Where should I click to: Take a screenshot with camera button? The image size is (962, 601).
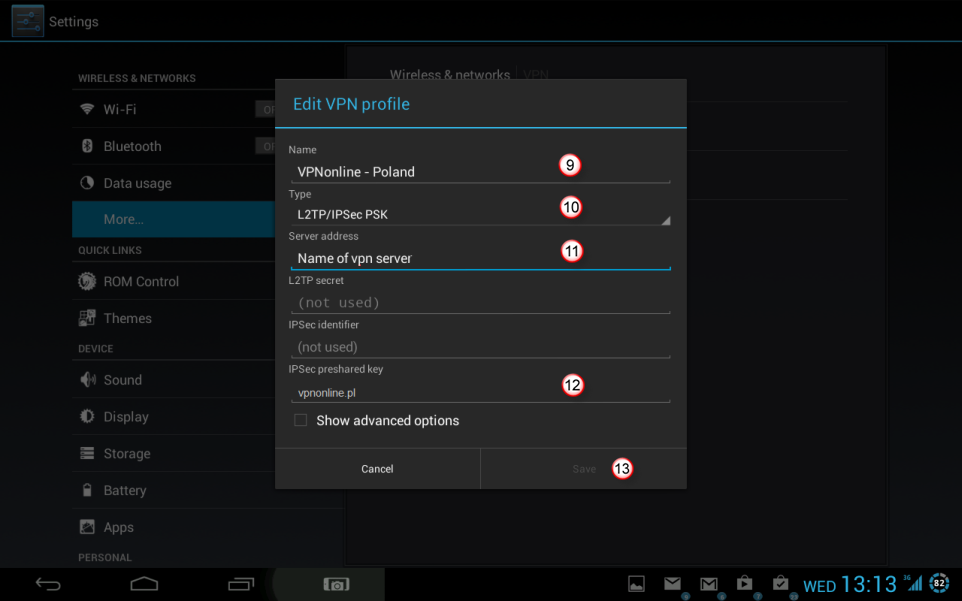point(336,584)
